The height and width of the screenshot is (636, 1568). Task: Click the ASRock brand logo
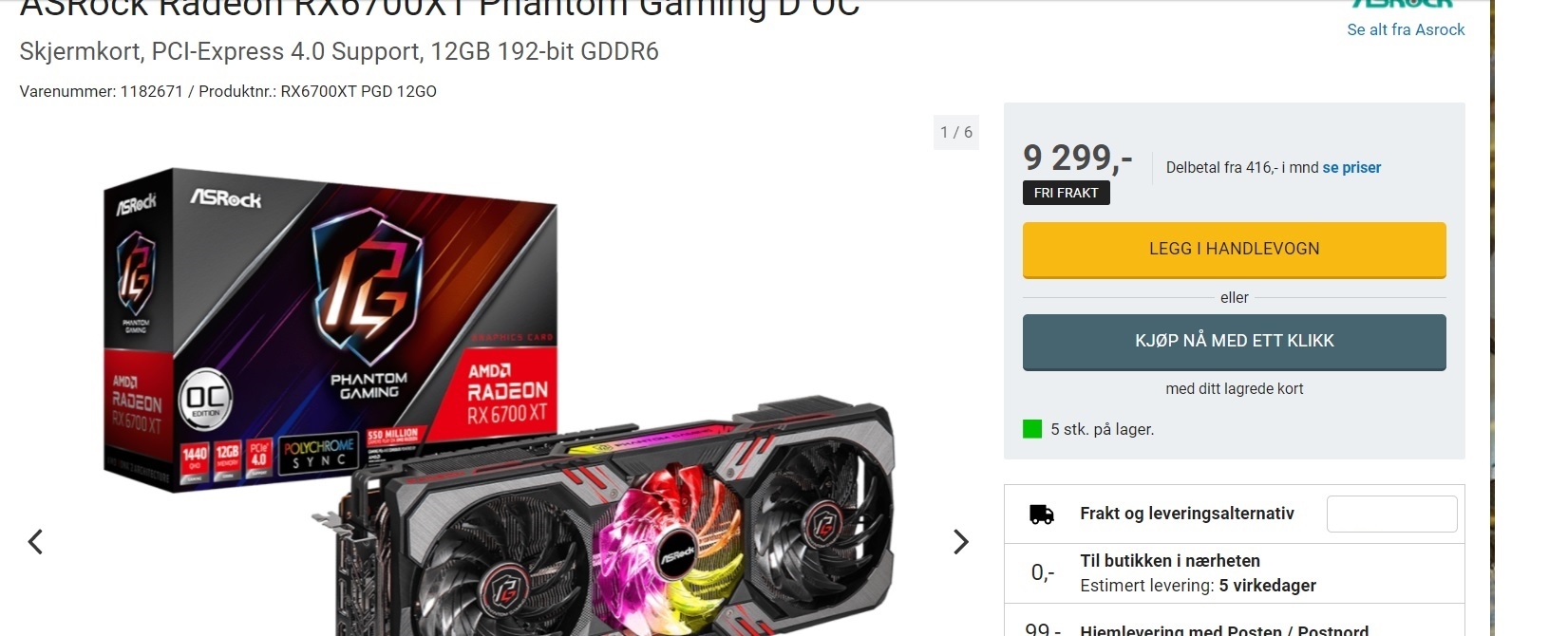pyautogui.click(x=1402, y=4)
